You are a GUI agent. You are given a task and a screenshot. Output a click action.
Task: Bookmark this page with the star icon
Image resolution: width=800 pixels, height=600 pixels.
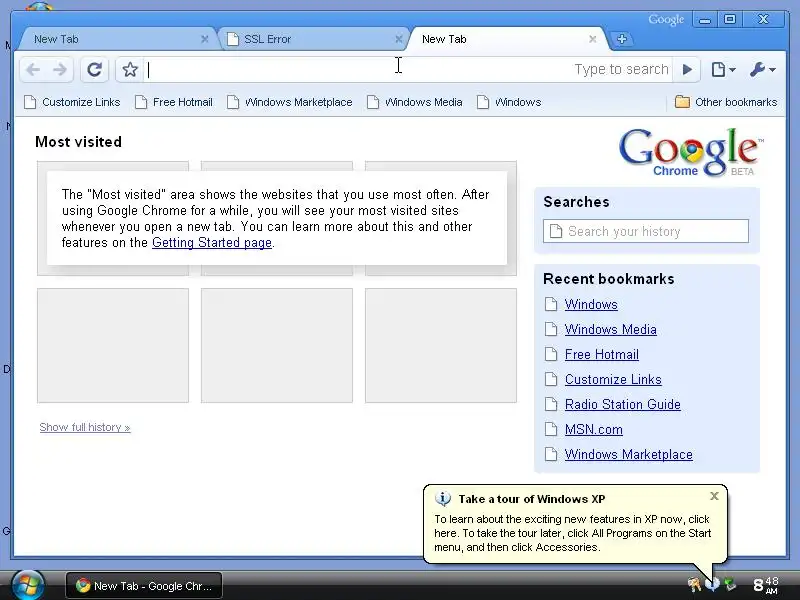130,69
